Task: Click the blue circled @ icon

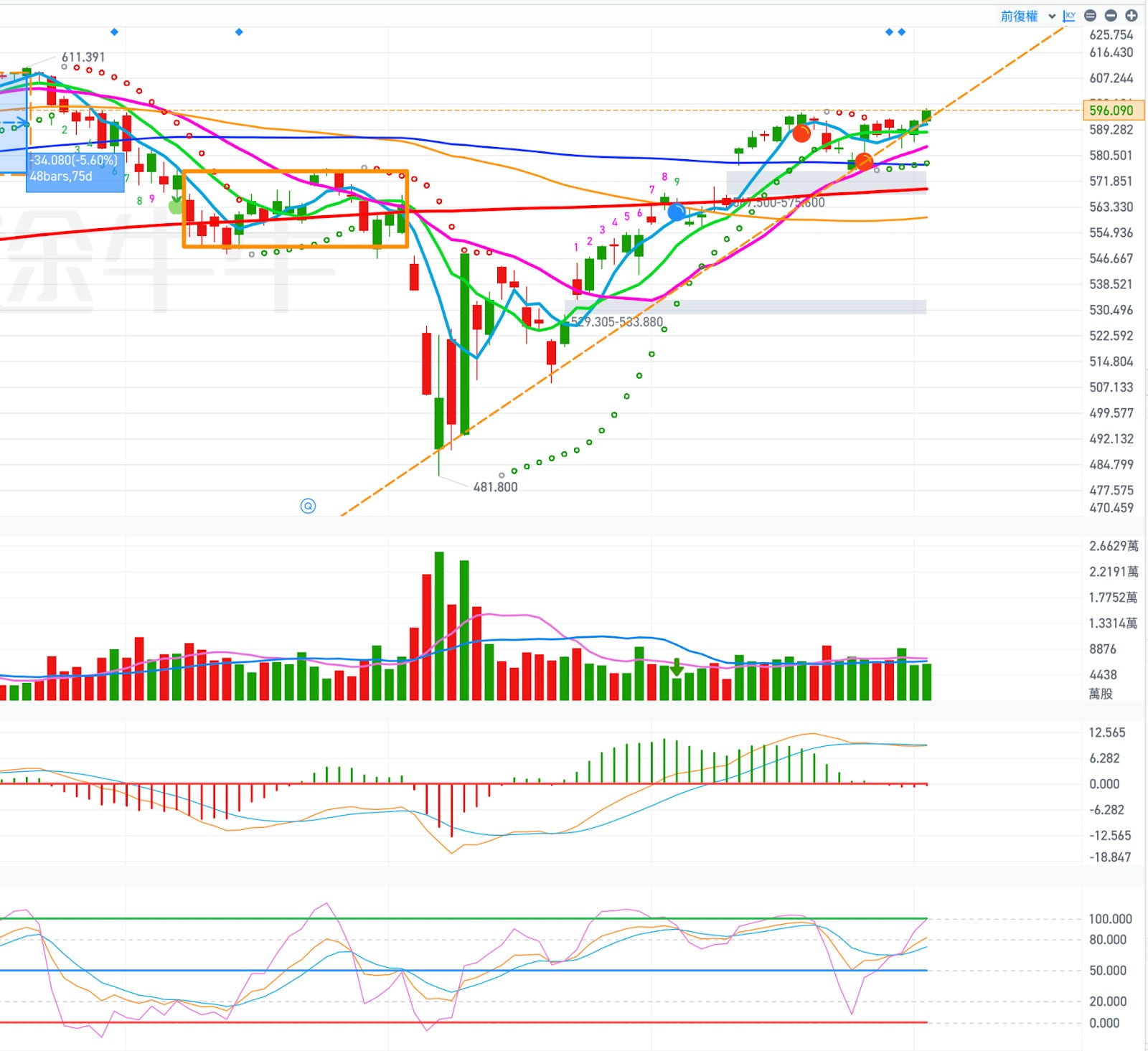Action: coord(308,506)
